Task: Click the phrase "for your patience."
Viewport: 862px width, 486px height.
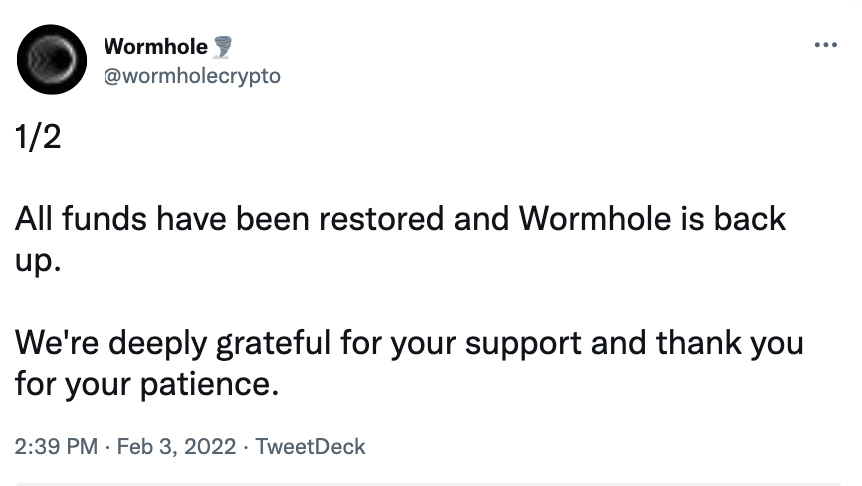Action: 143,382
